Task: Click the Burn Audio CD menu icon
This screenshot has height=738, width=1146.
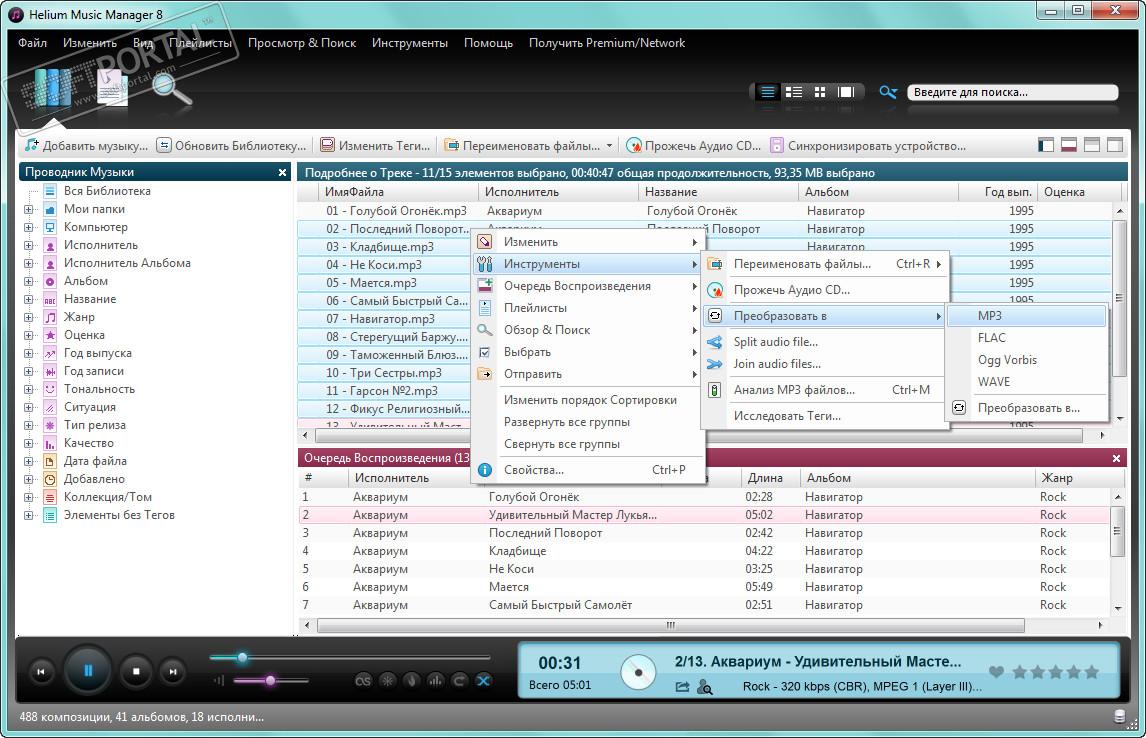Action: point(715,290)
